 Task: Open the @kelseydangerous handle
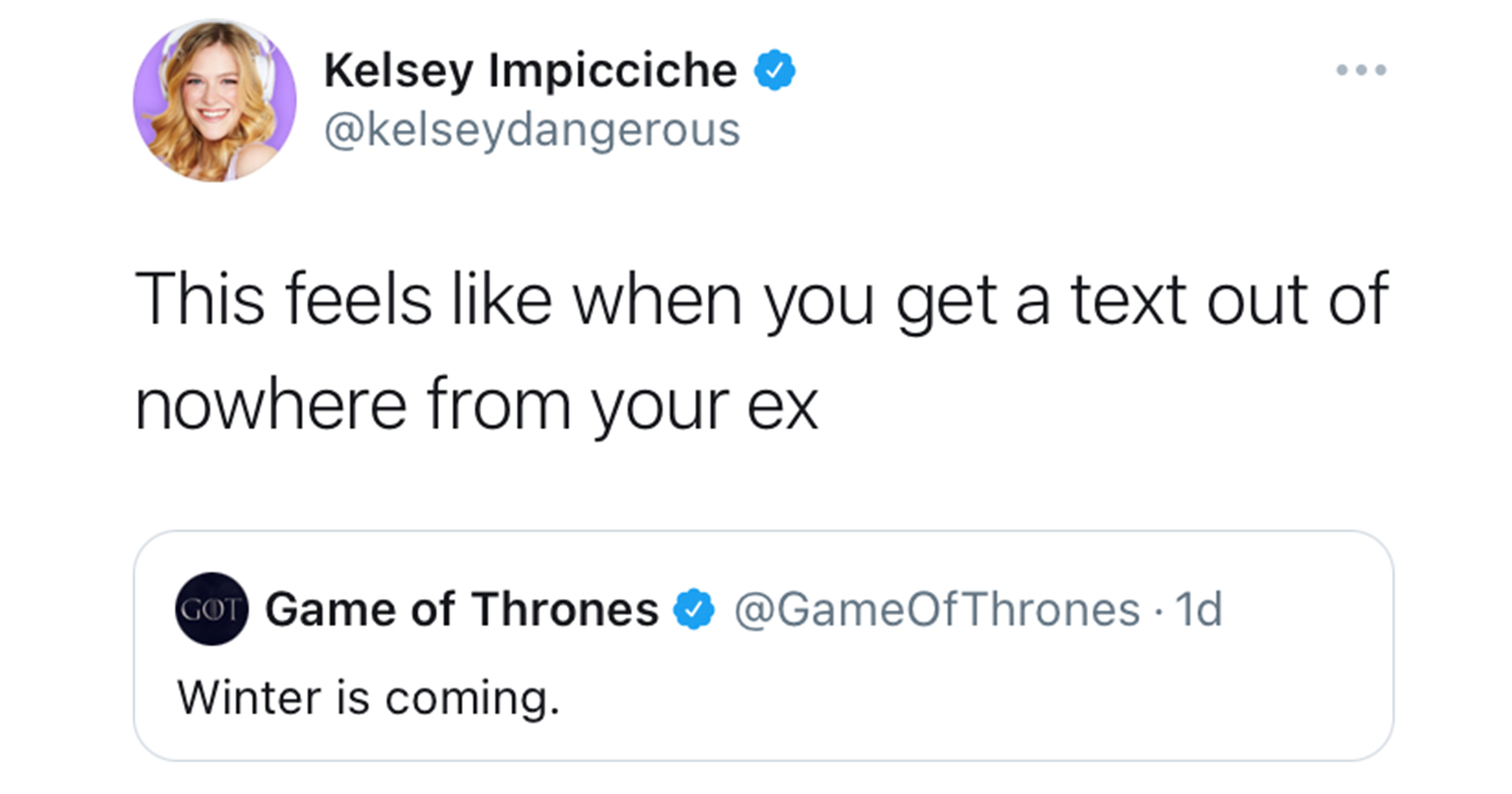532,130
